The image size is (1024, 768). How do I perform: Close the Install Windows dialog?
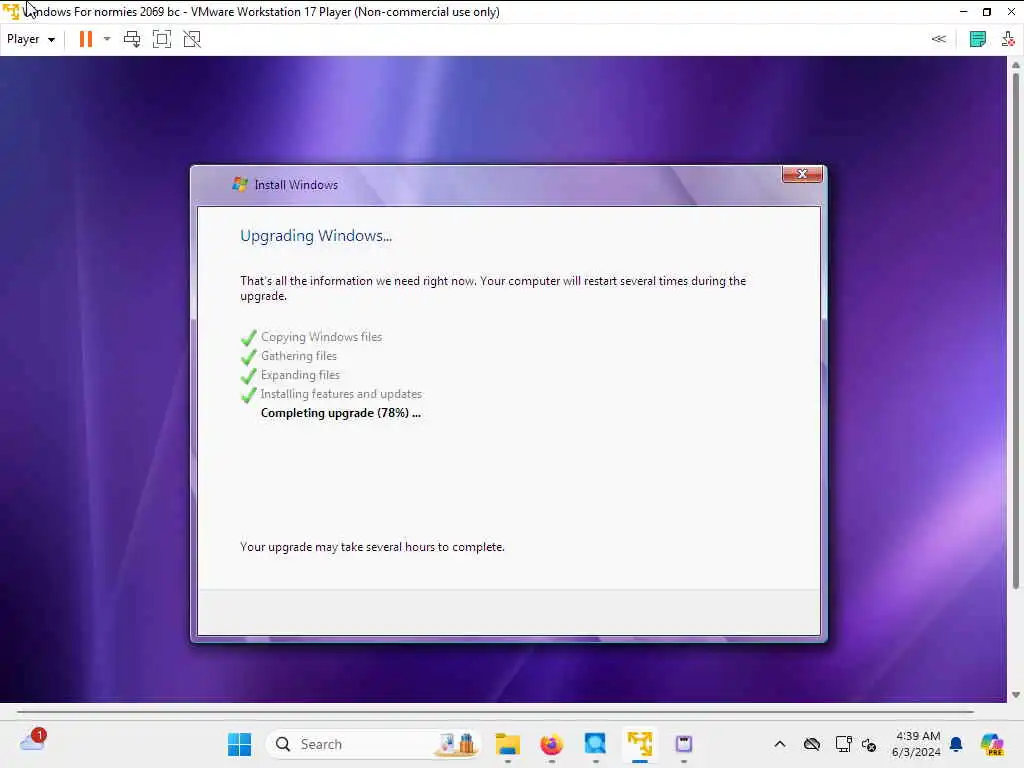[x=802, y=174]
